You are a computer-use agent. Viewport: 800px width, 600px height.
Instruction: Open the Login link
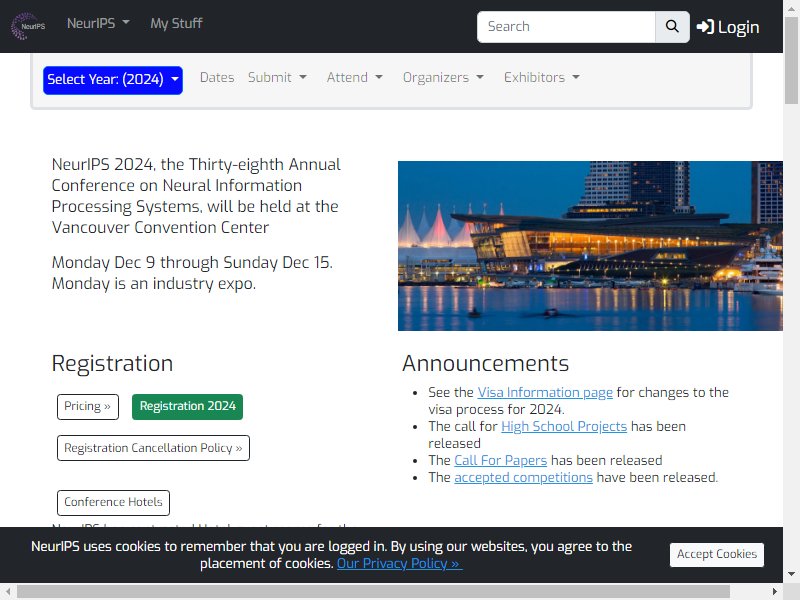728,27
